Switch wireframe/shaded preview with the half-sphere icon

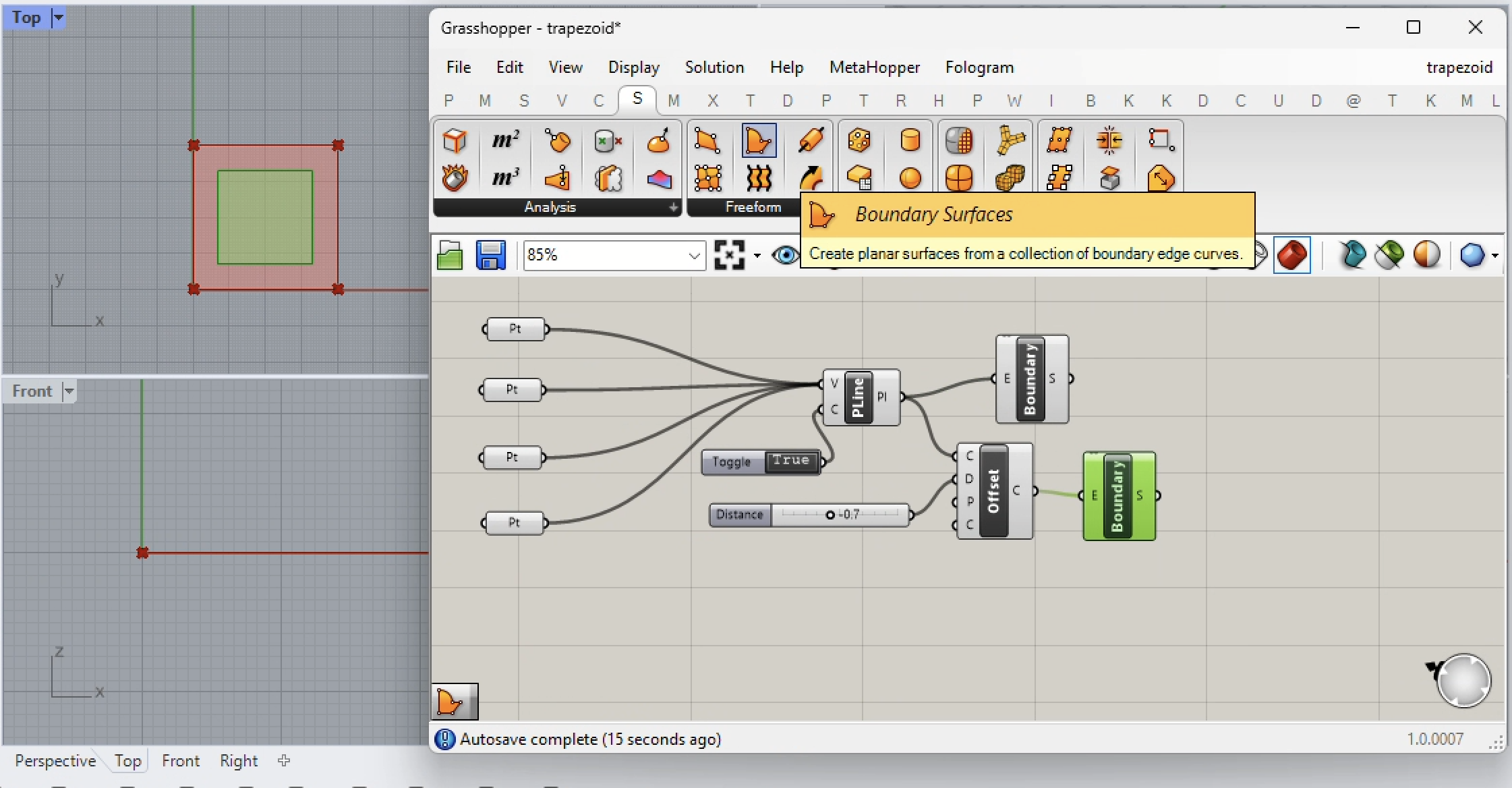tap(1427, 255)
